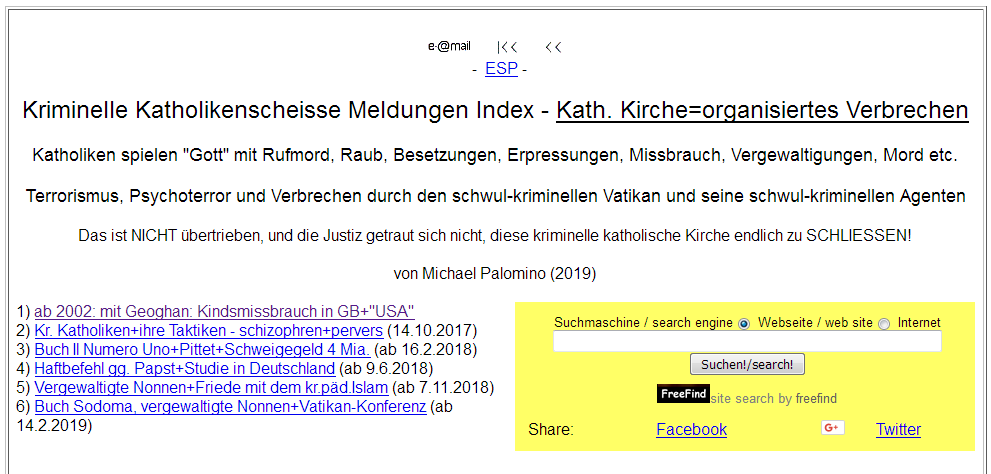The image size is (991, 474).
Task: Open the underlined link in the main heading
Action: pos(762,110)
